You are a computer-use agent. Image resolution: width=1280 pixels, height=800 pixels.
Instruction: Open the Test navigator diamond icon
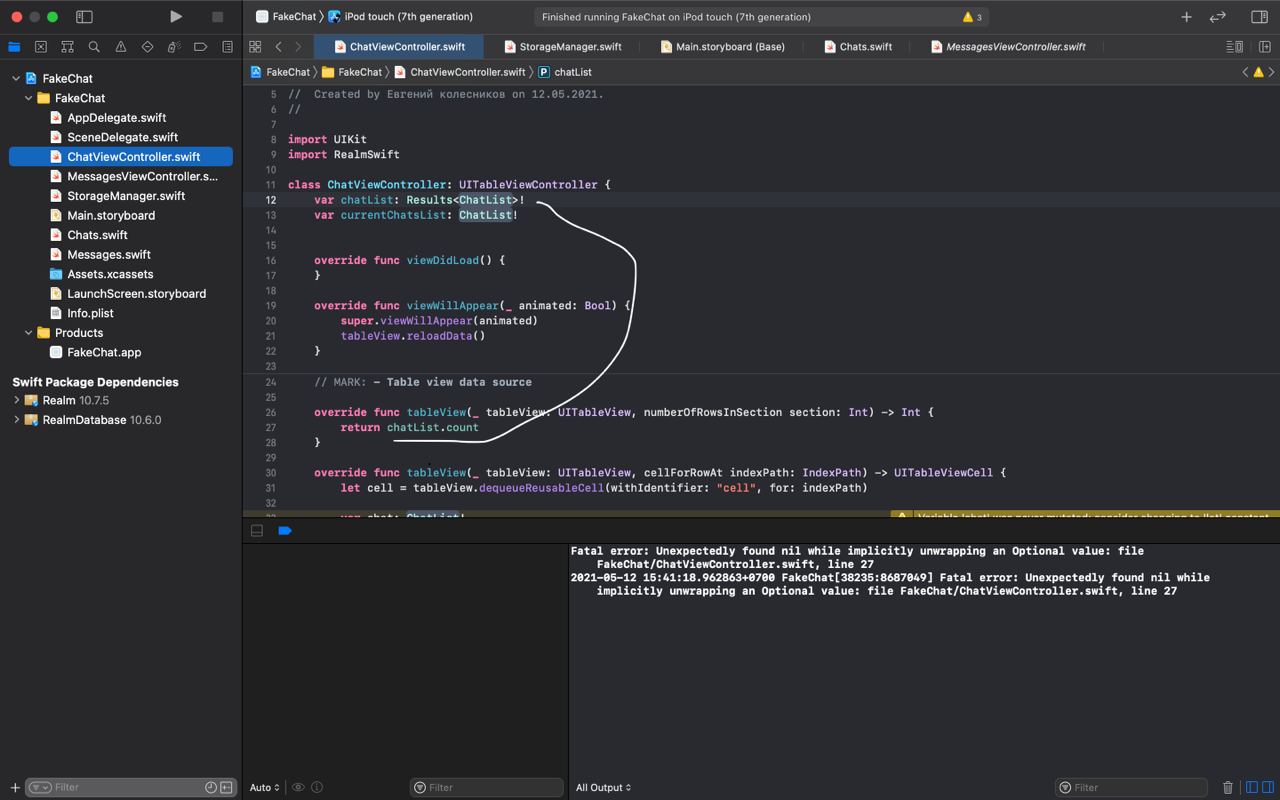tap(147, 47)
